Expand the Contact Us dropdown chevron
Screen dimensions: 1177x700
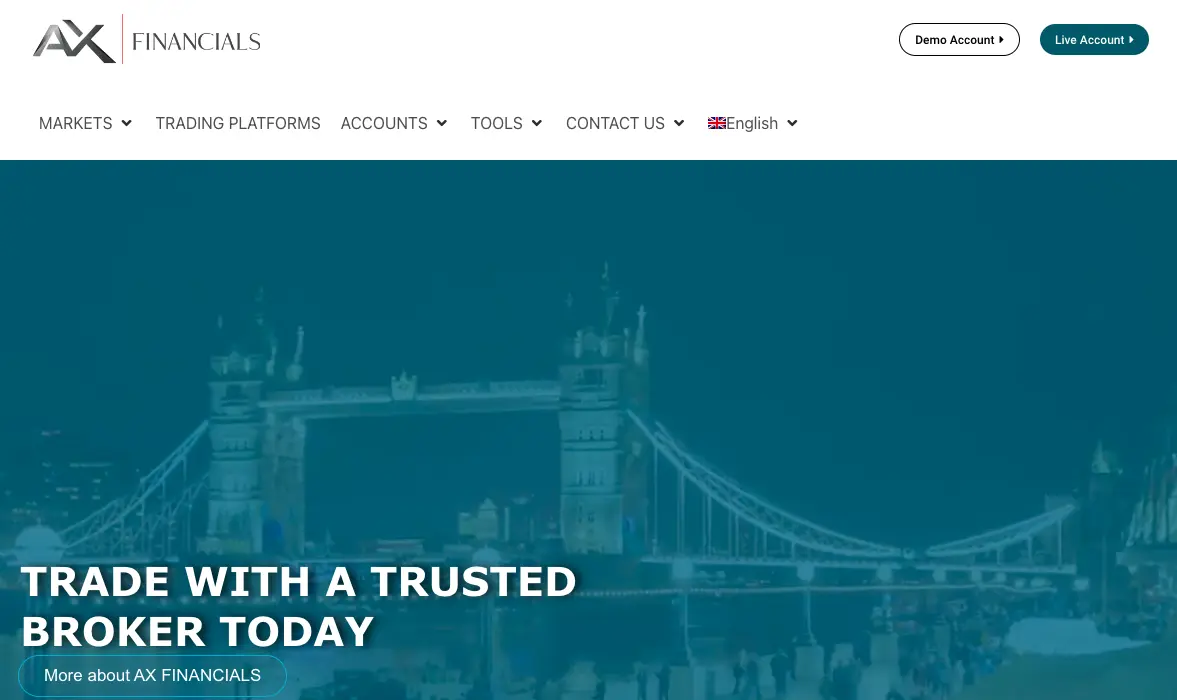pyautogui.click(x=679, y=123)
